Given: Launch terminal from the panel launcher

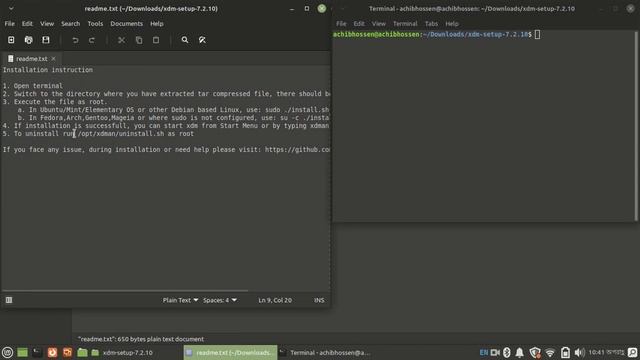Looking at the screenshot, I should 37,352.
